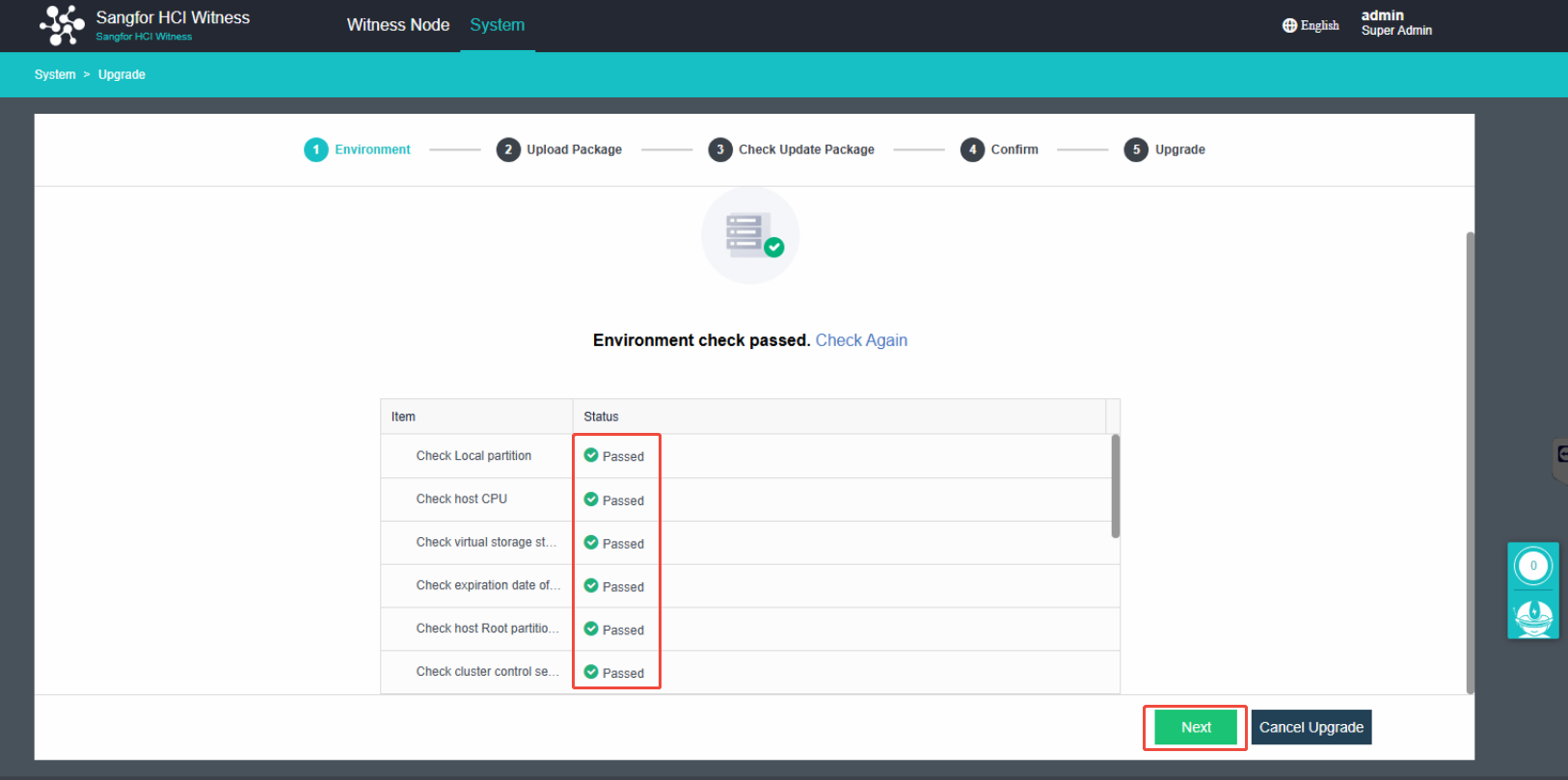Select the Check host CPU row
This screenshot has height=780, width=1568.
[x=746, y=499]
